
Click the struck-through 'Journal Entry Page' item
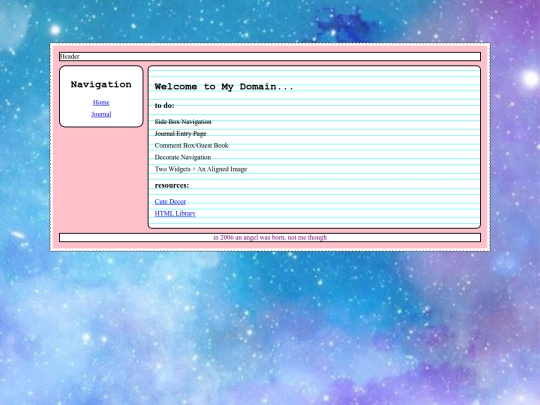(180, 134)
